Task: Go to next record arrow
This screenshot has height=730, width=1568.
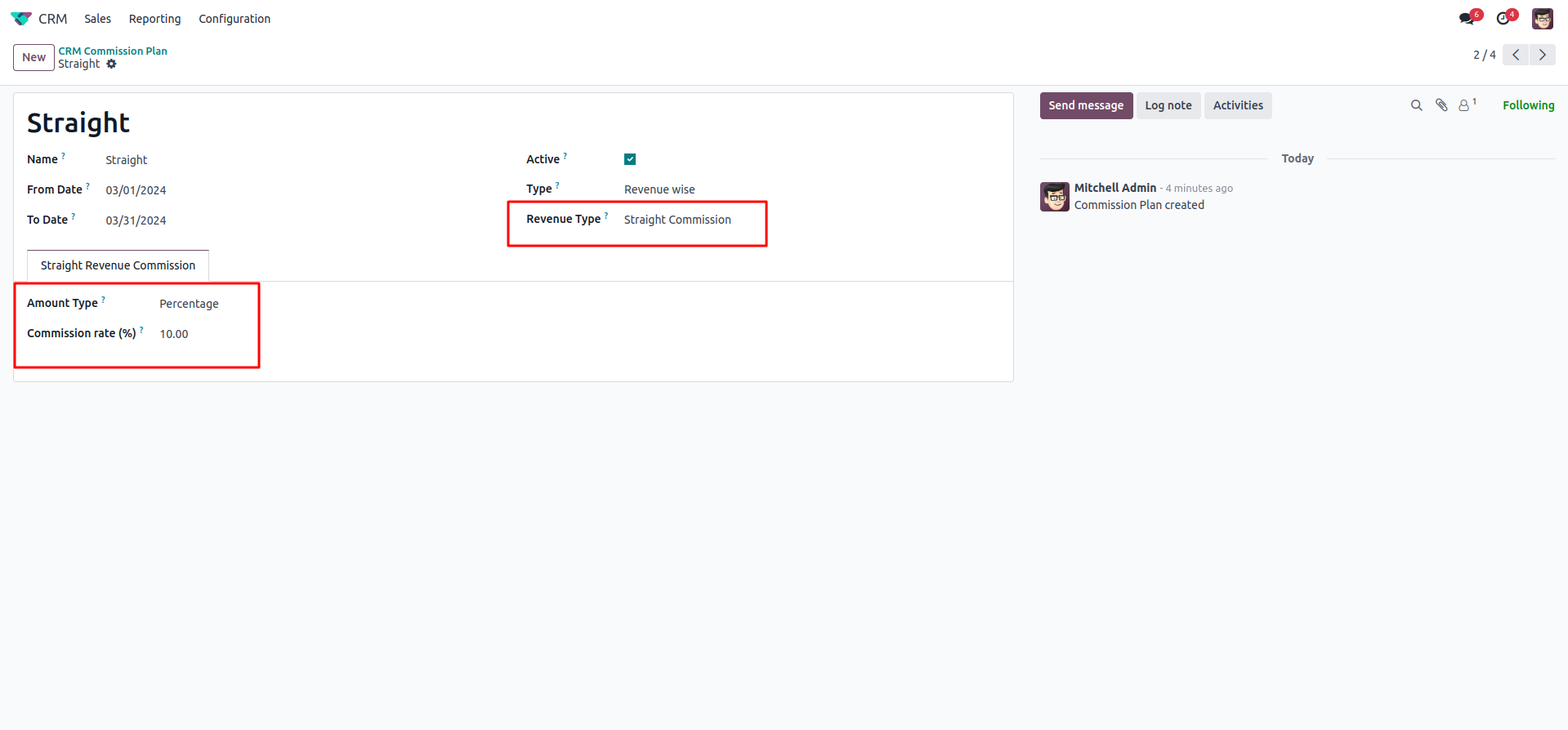Action: (x=1543, y=55)
